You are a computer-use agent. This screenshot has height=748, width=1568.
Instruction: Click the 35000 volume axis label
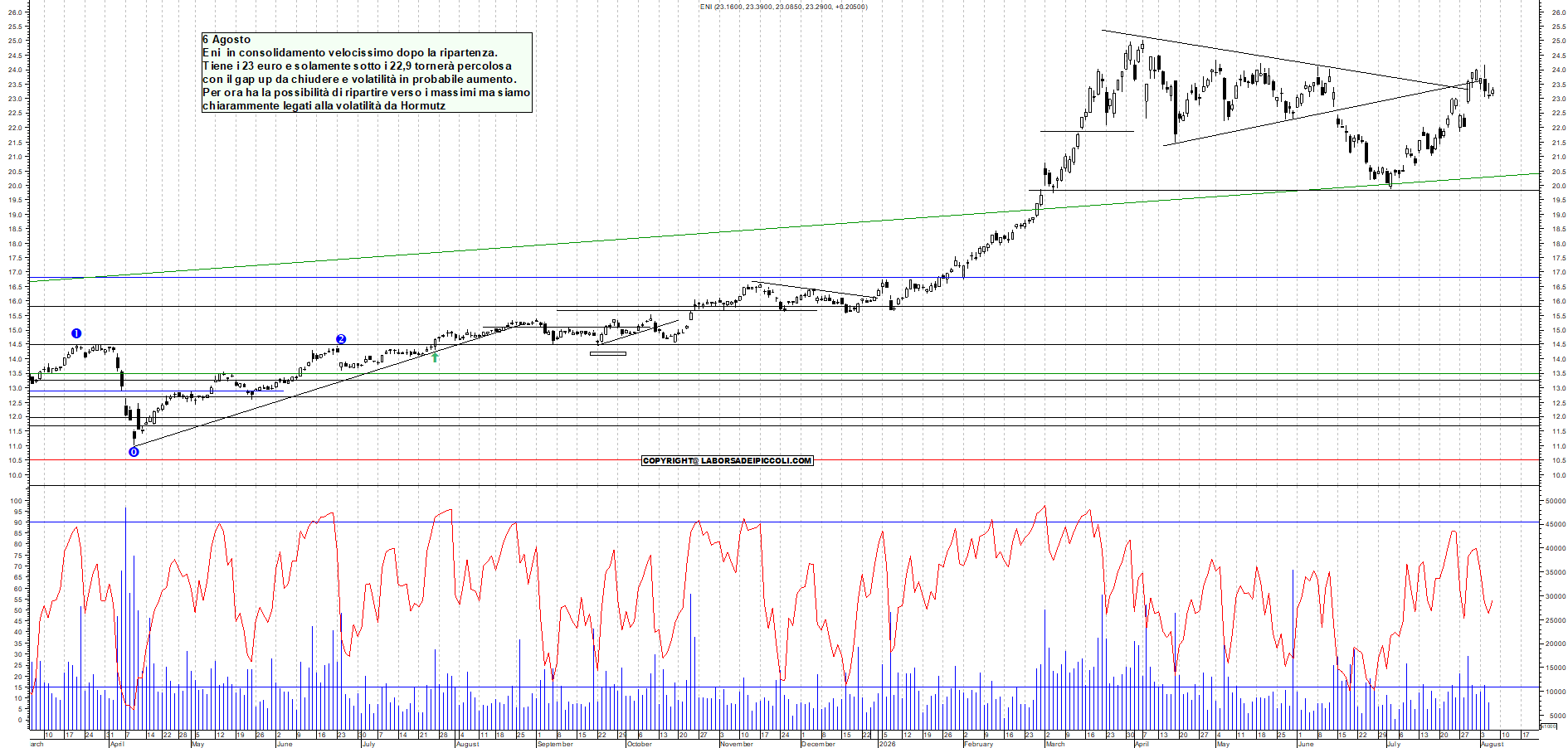point(1555,572)
